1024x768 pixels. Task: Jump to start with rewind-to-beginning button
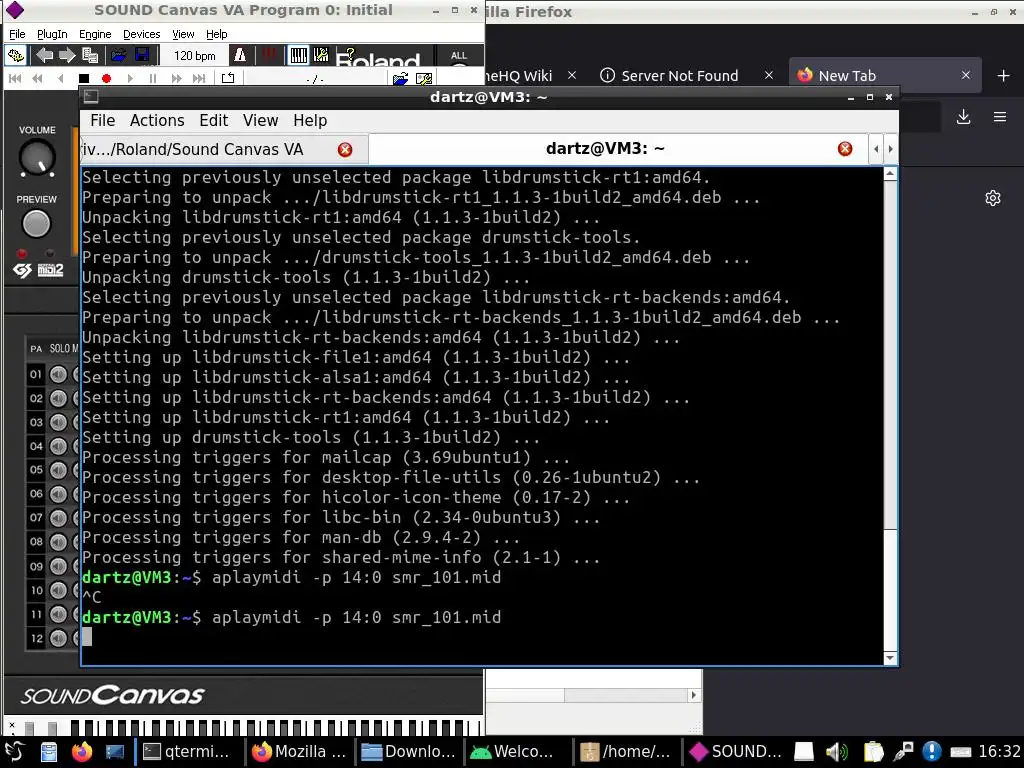[15, 78]
